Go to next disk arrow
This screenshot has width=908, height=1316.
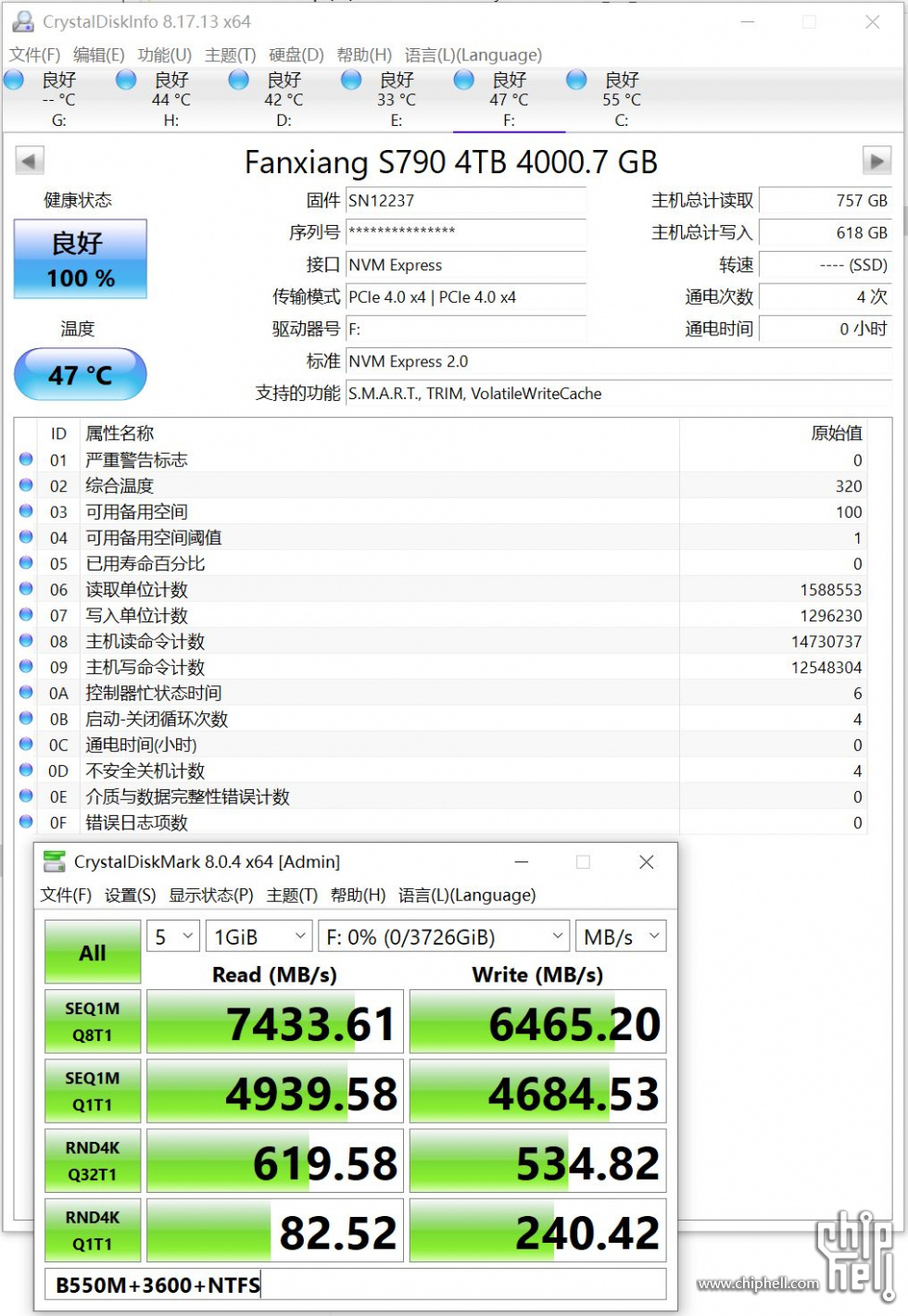click(876, 161)
